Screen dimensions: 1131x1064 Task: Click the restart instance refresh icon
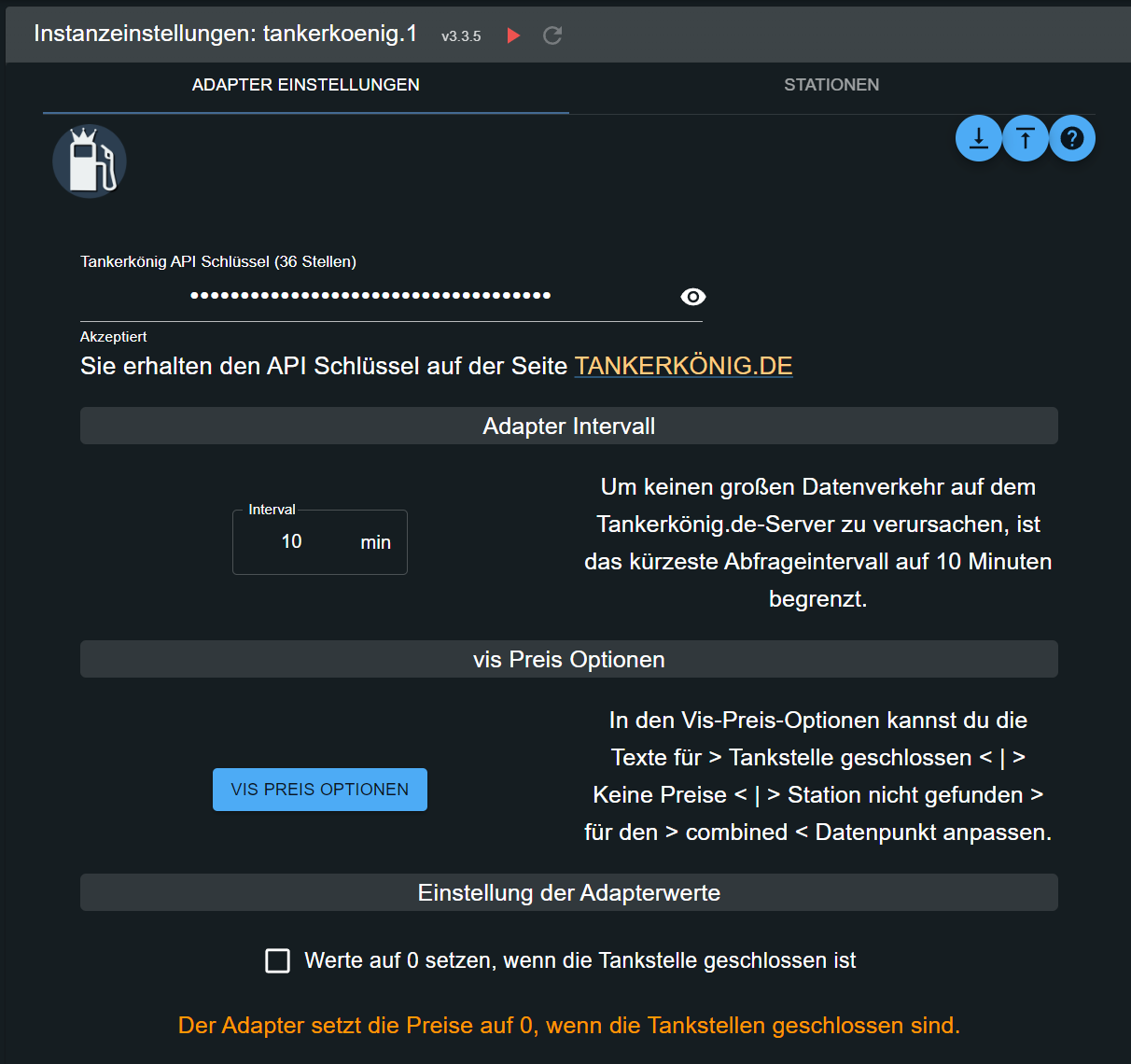click(552, 35)
